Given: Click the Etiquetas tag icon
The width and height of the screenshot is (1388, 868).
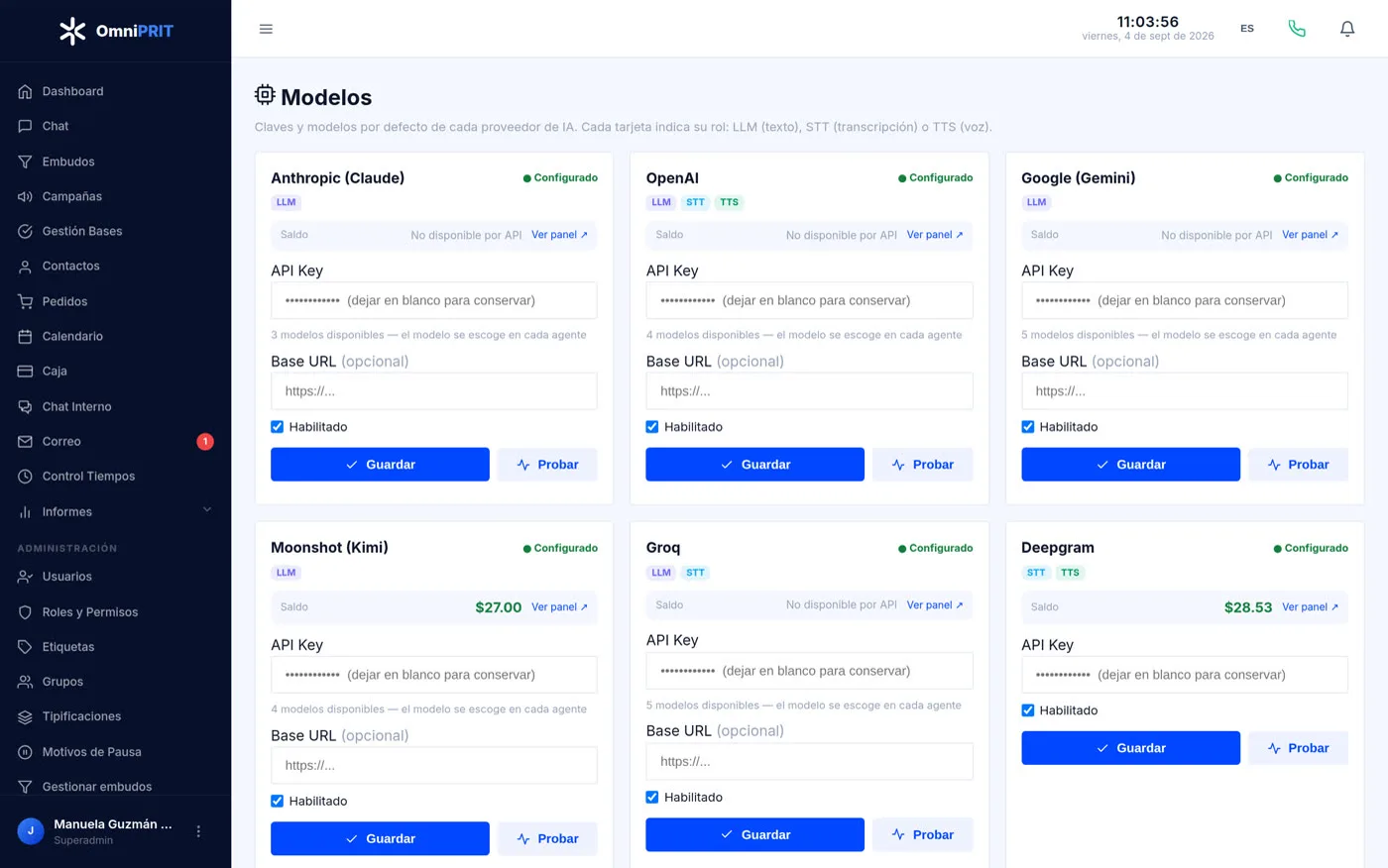Looking at the screenshot, I should click(x=26, y=646).
